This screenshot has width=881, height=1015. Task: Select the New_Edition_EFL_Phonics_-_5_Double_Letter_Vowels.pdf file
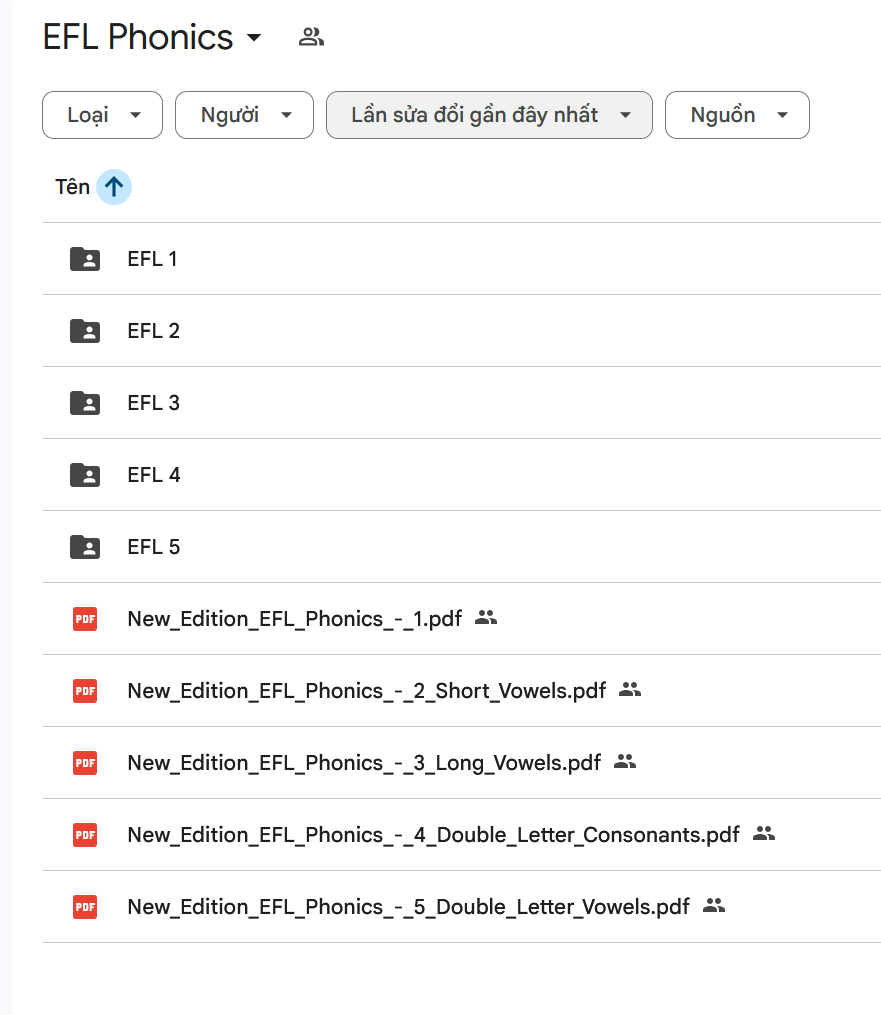click(x=408, y=907)
